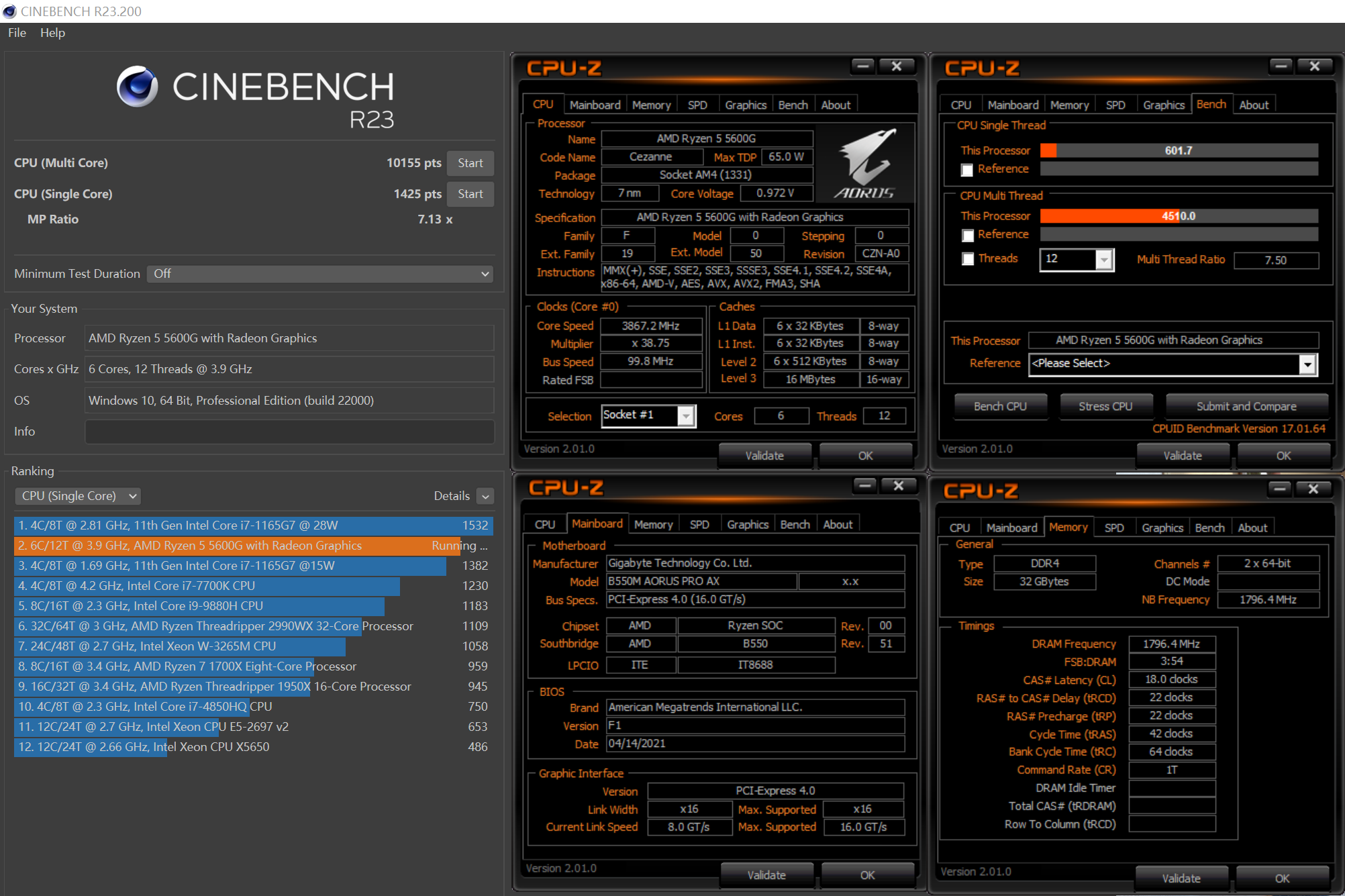Start the CPU Multi Core test

(470, 163)
